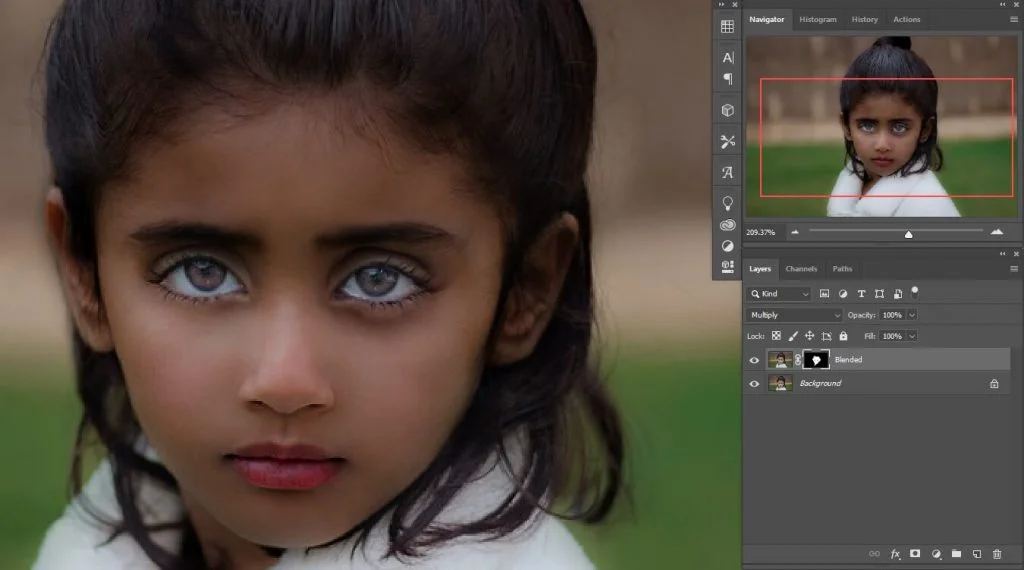
Task: Open the Multiply blend mode dropdown
Action: tap(794, 315)
